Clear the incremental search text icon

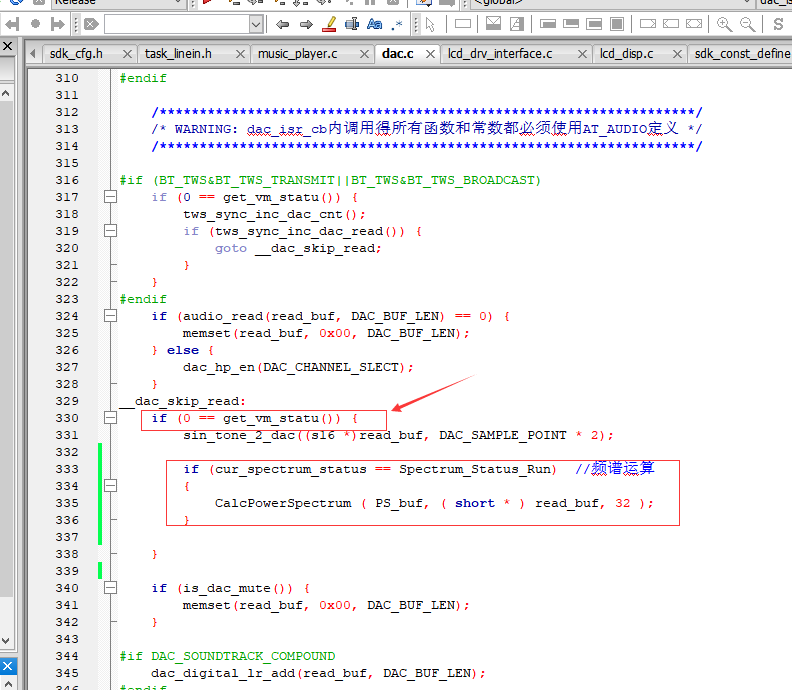click(x=91, y=24)
